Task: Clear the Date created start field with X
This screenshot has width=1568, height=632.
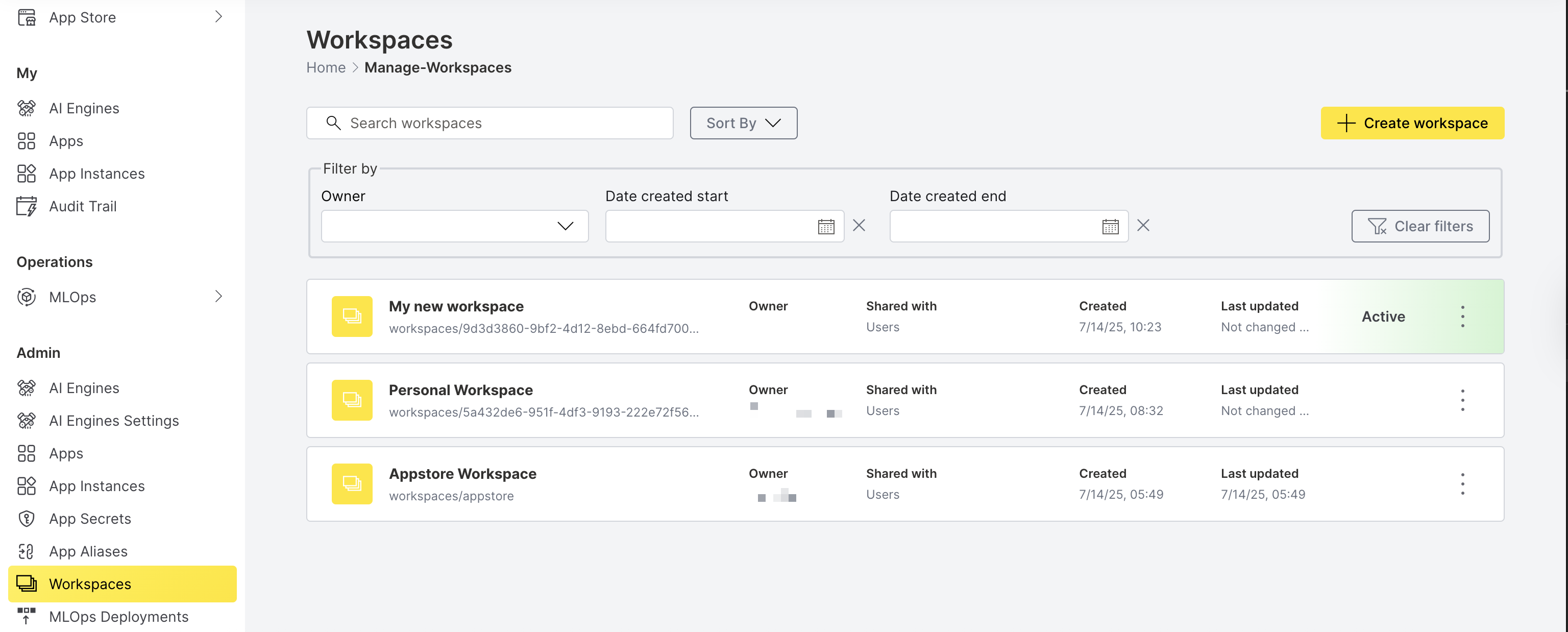Action: (859, 226)
